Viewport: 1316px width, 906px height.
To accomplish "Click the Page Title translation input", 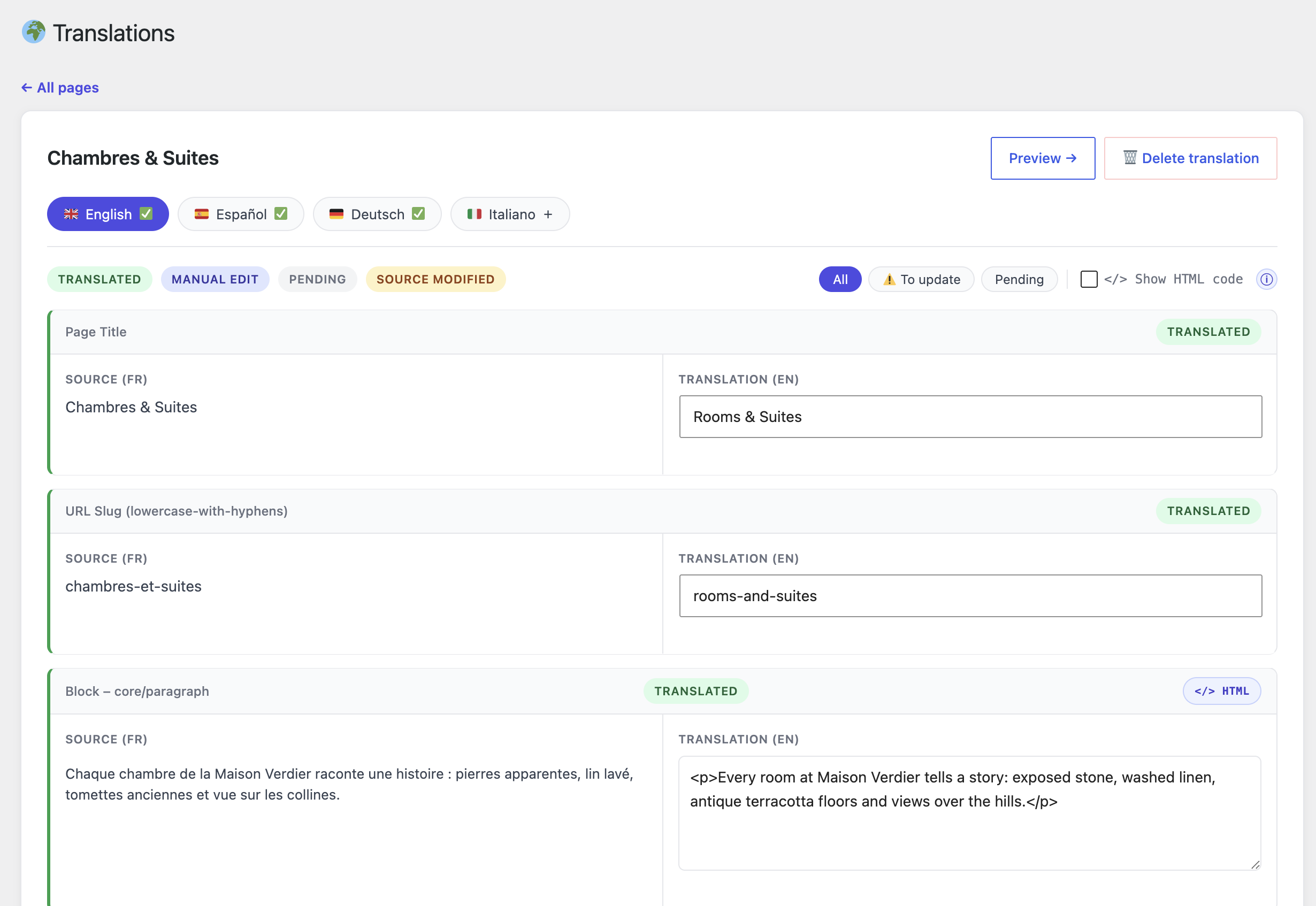I will (x=970, y=417).
